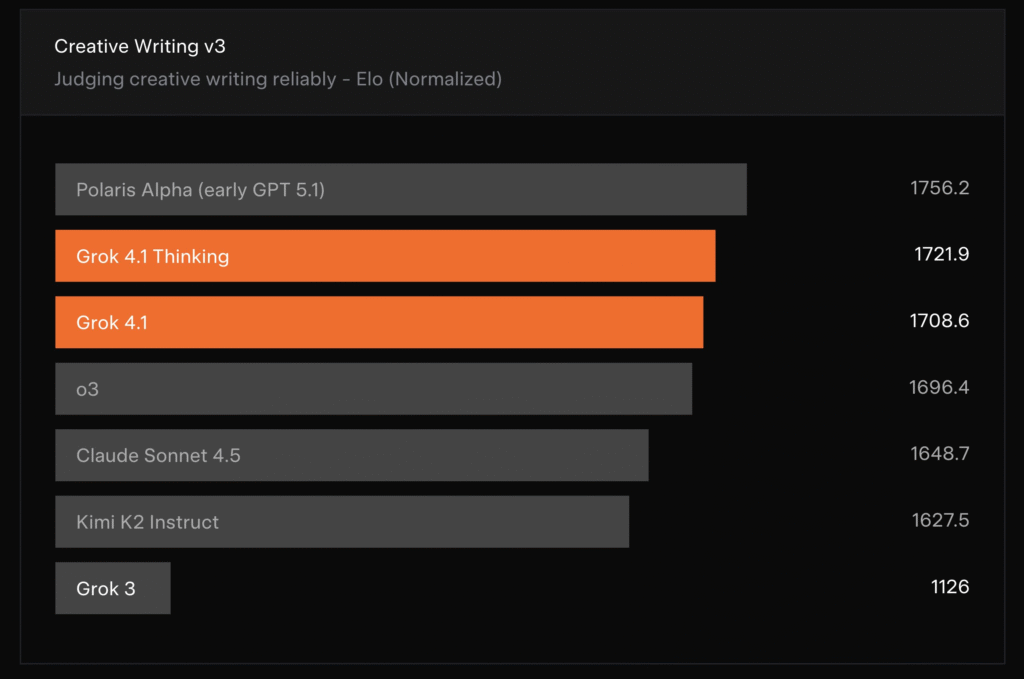This screenshot has height=679, width=1024.
Task: Click the "Grok 4.1 Thinking" label text
Action: pyautogui.click(x=152, y=256)
